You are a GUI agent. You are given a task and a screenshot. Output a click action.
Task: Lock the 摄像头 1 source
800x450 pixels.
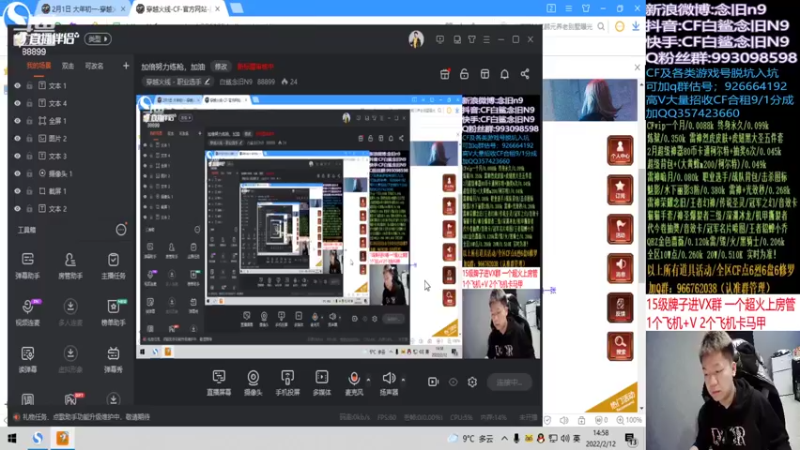click(x=30, y=173)
